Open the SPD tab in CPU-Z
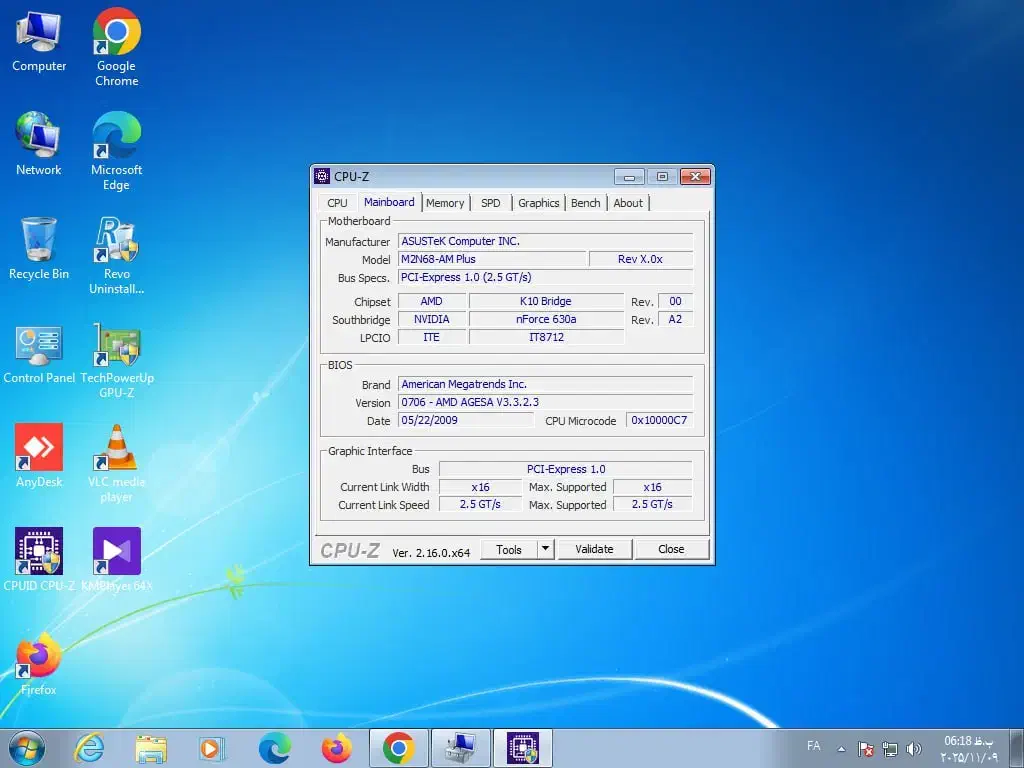This screenshot has width=1024, height=768. pos(490,203)
